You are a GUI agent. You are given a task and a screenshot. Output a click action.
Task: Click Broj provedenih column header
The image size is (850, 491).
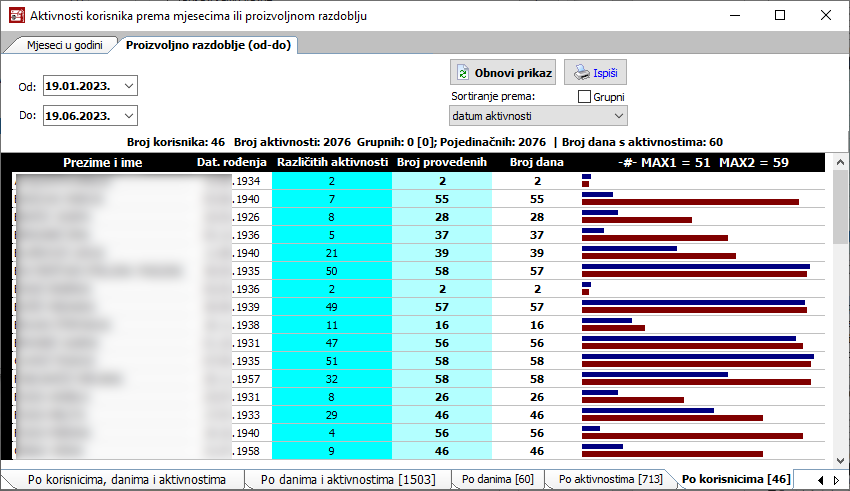[442, 162]
